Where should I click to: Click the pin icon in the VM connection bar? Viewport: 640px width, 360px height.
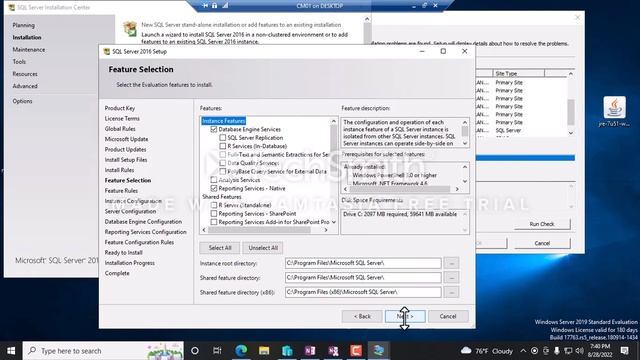coord(205,5)
